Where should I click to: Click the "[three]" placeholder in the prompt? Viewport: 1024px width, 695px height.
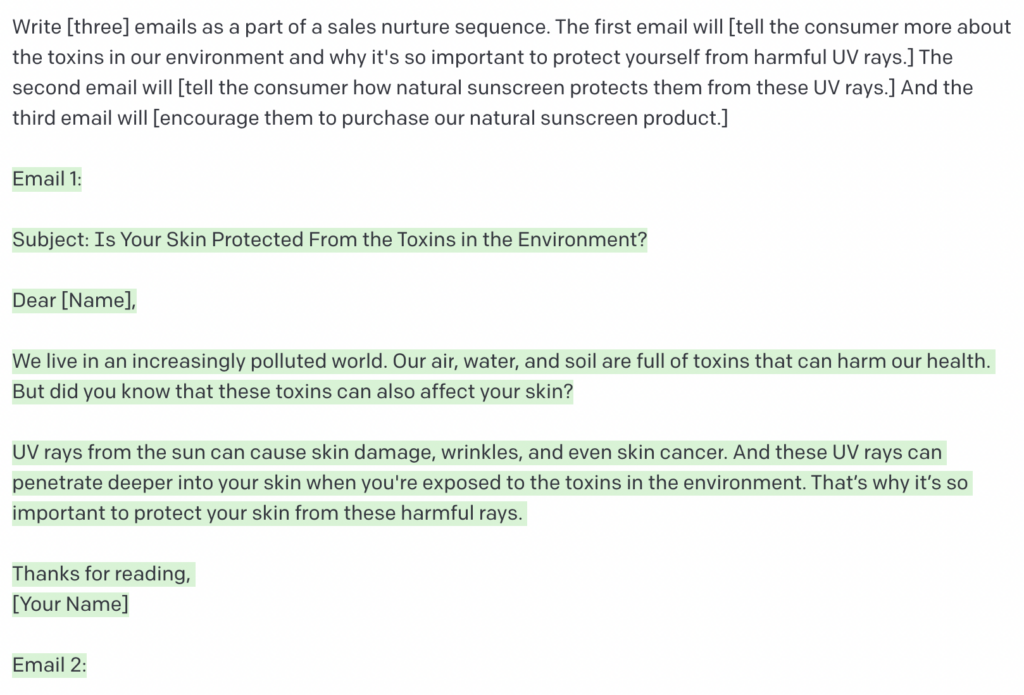[x=98, y=27]
